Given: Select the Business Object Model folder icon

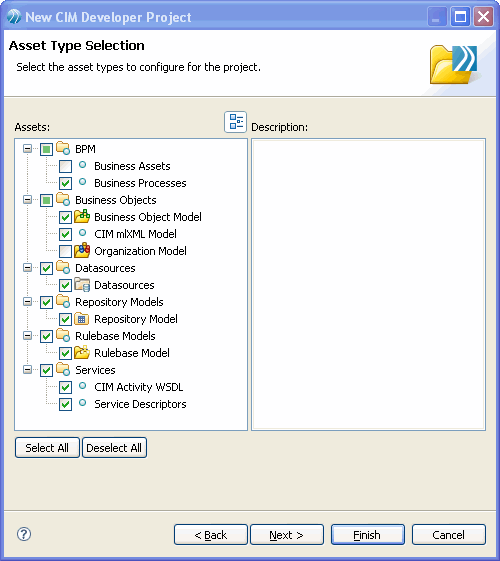Looking at the screenshot, I should point(82,216).
